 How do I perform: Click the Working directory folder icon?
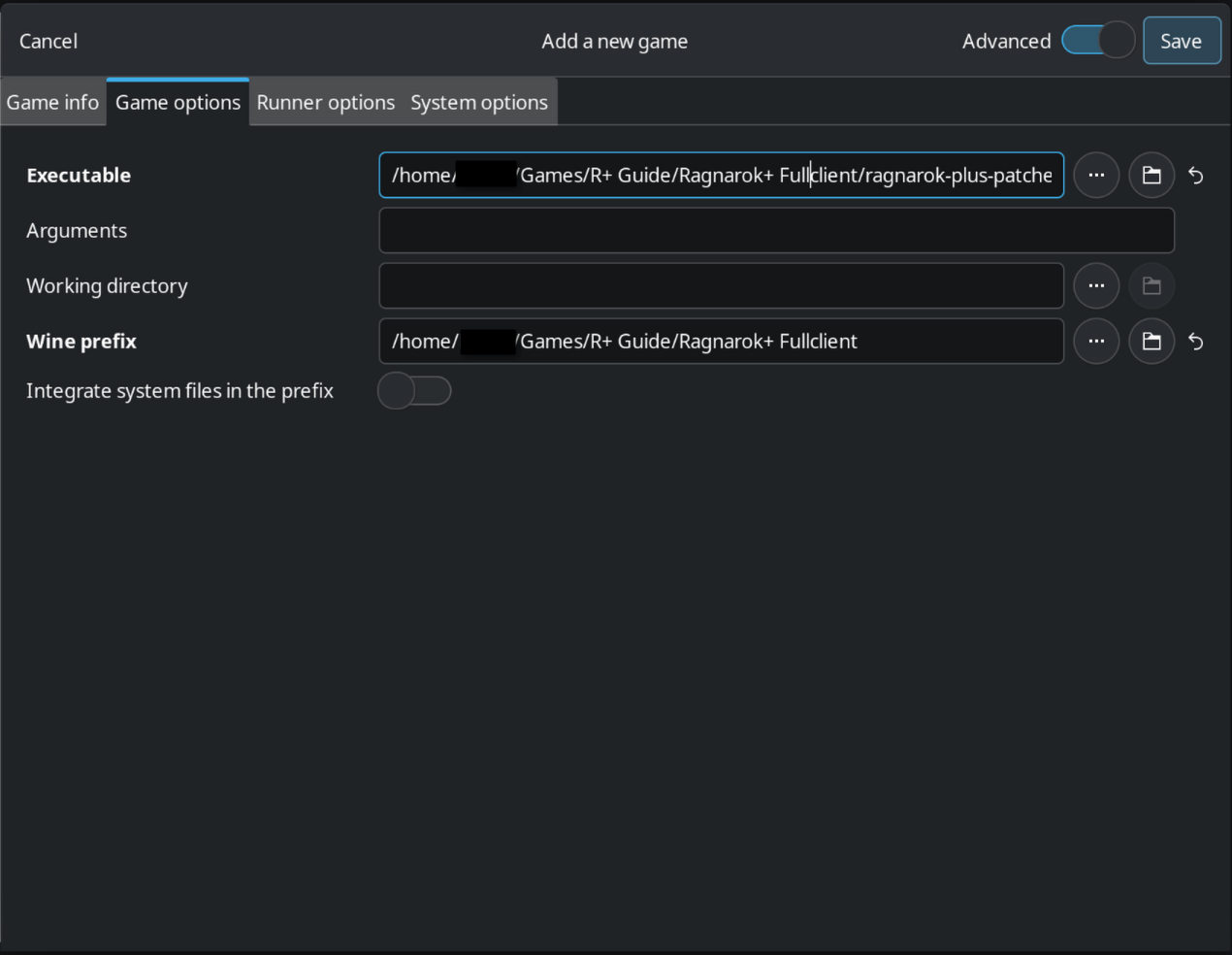click(1151, 285)
